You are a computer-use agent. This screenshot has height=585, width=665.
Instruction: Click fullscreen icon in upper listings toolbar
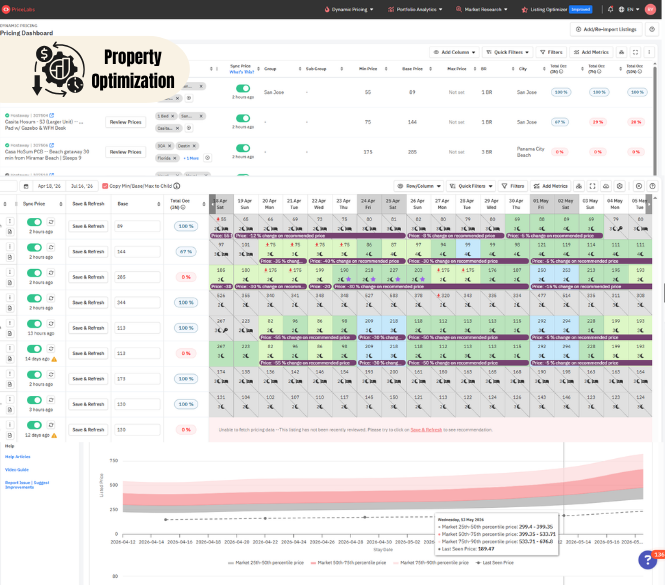pyautogui.click(x=635, y=52)
